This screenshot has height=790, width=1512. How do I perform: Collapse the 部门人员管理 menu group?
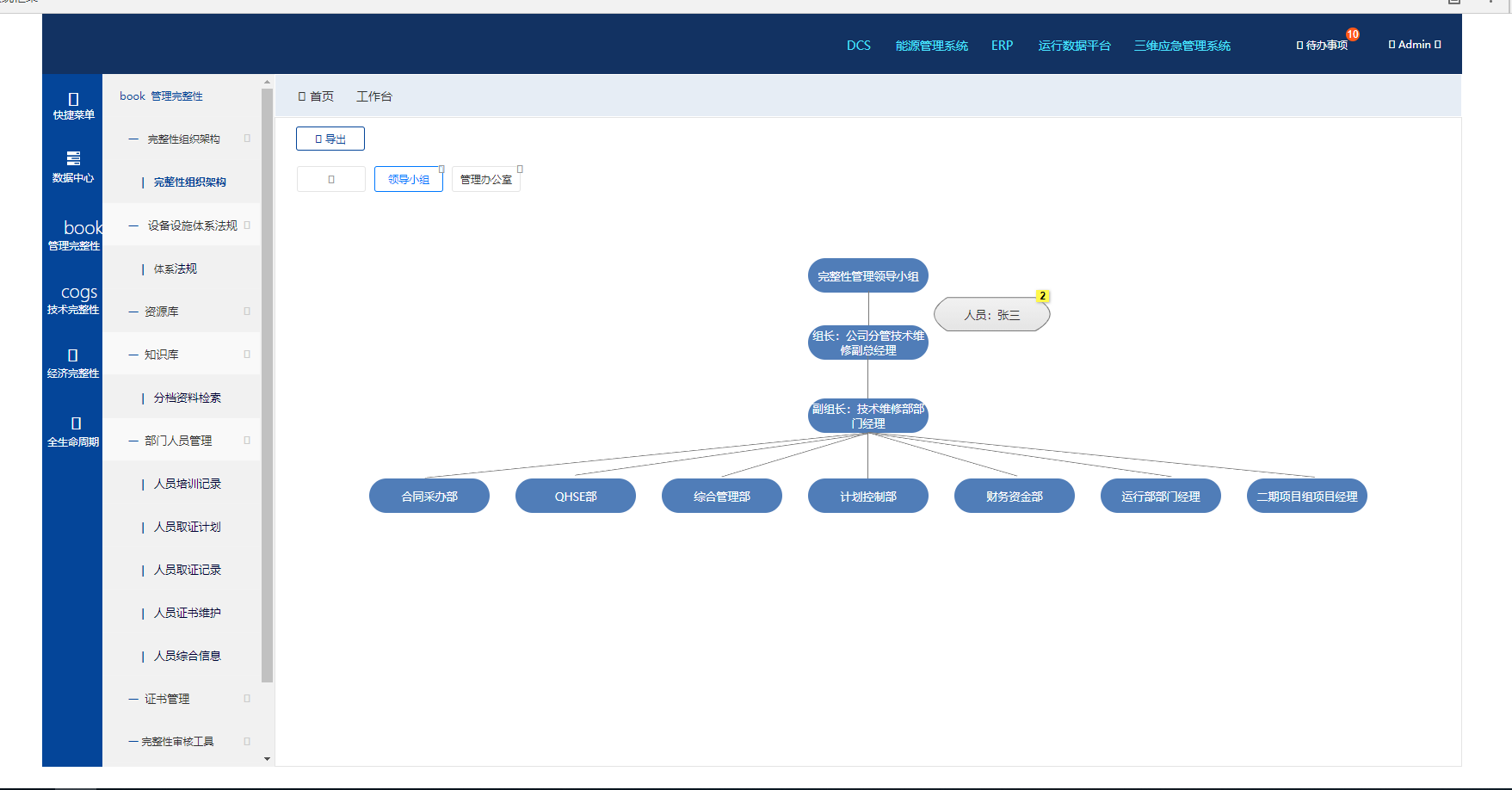coord(182,441)
